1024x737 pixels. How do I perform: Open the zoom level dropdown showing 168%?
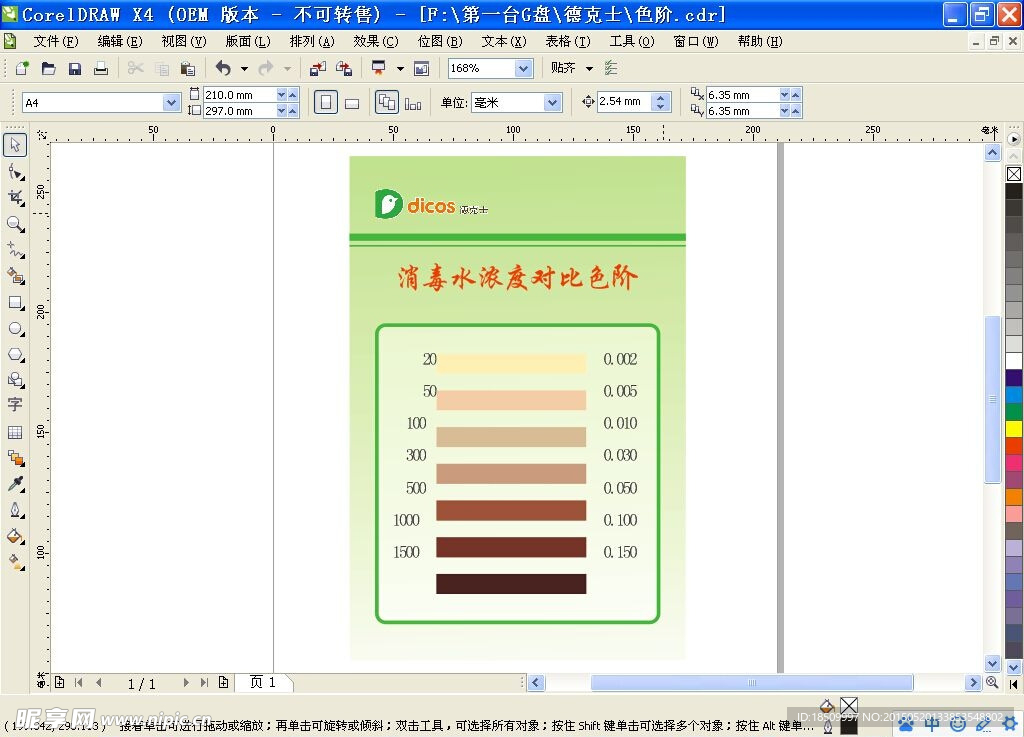pyautogui.click(x=522, y=67)
